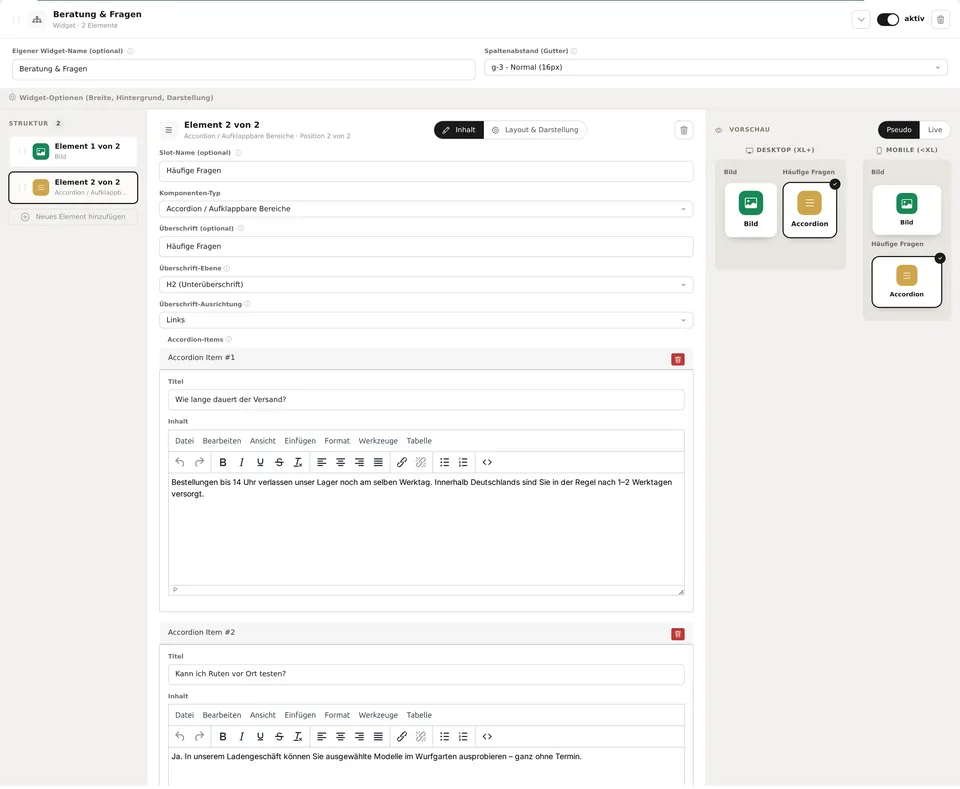Open Werkzeuge menu in Item #2 editor
The height and width of the screenshot is (789, 960).
(378, 715)
